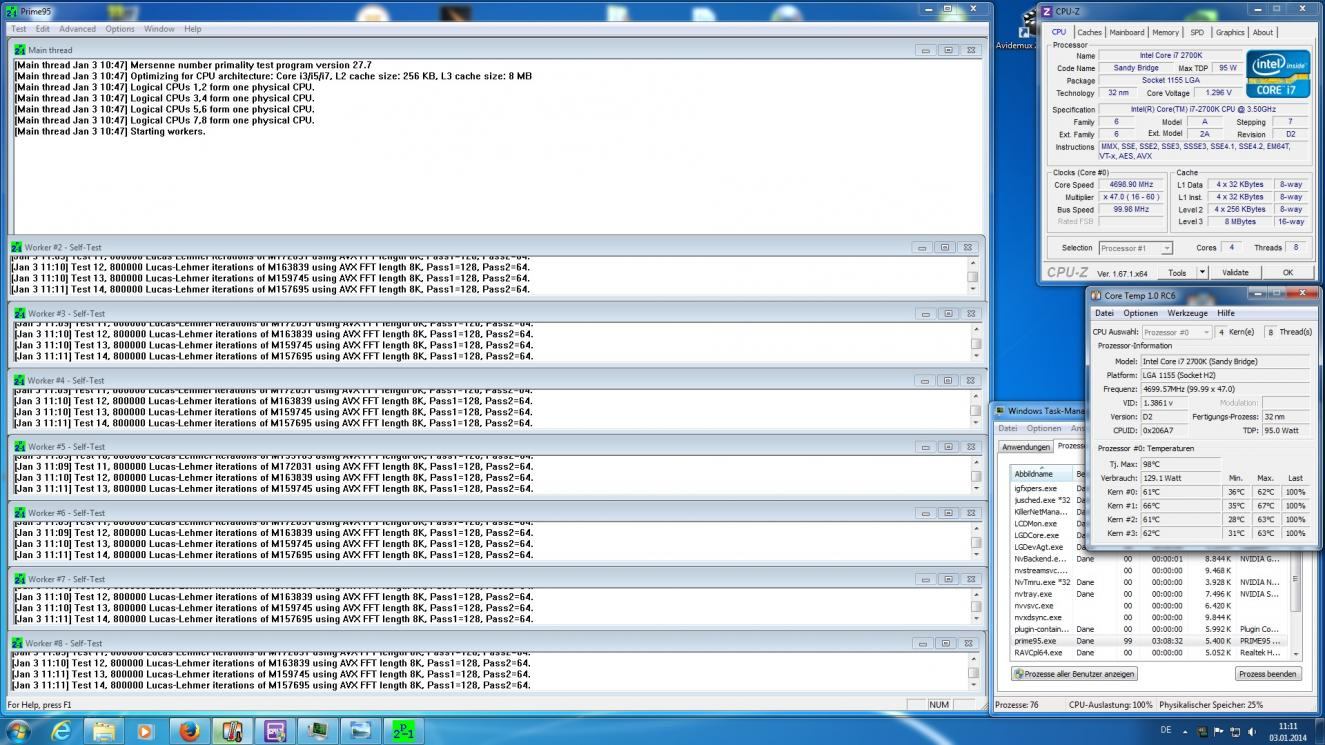The height and width of the screenshot is (745, 1325).
Task: Click the Tools button in CPU-Z
Action: coord(1178,272)
